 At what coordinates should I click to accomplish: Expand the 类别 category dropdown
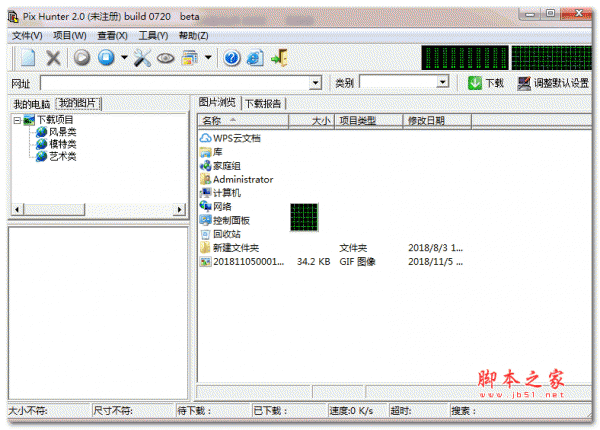(x=443, y=81)
